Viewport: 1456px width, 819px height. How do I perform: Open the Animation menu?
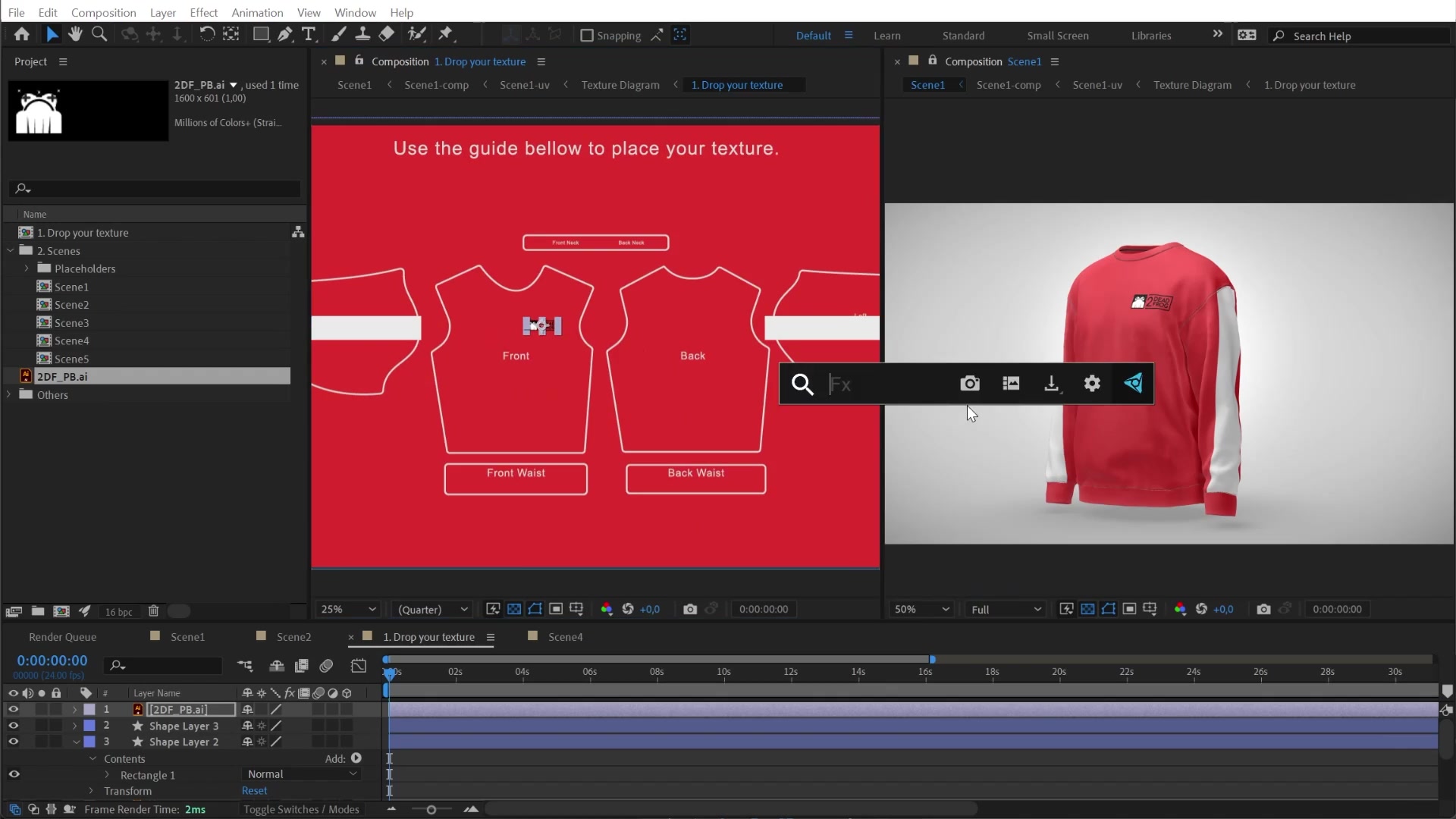tap(257, 12)
